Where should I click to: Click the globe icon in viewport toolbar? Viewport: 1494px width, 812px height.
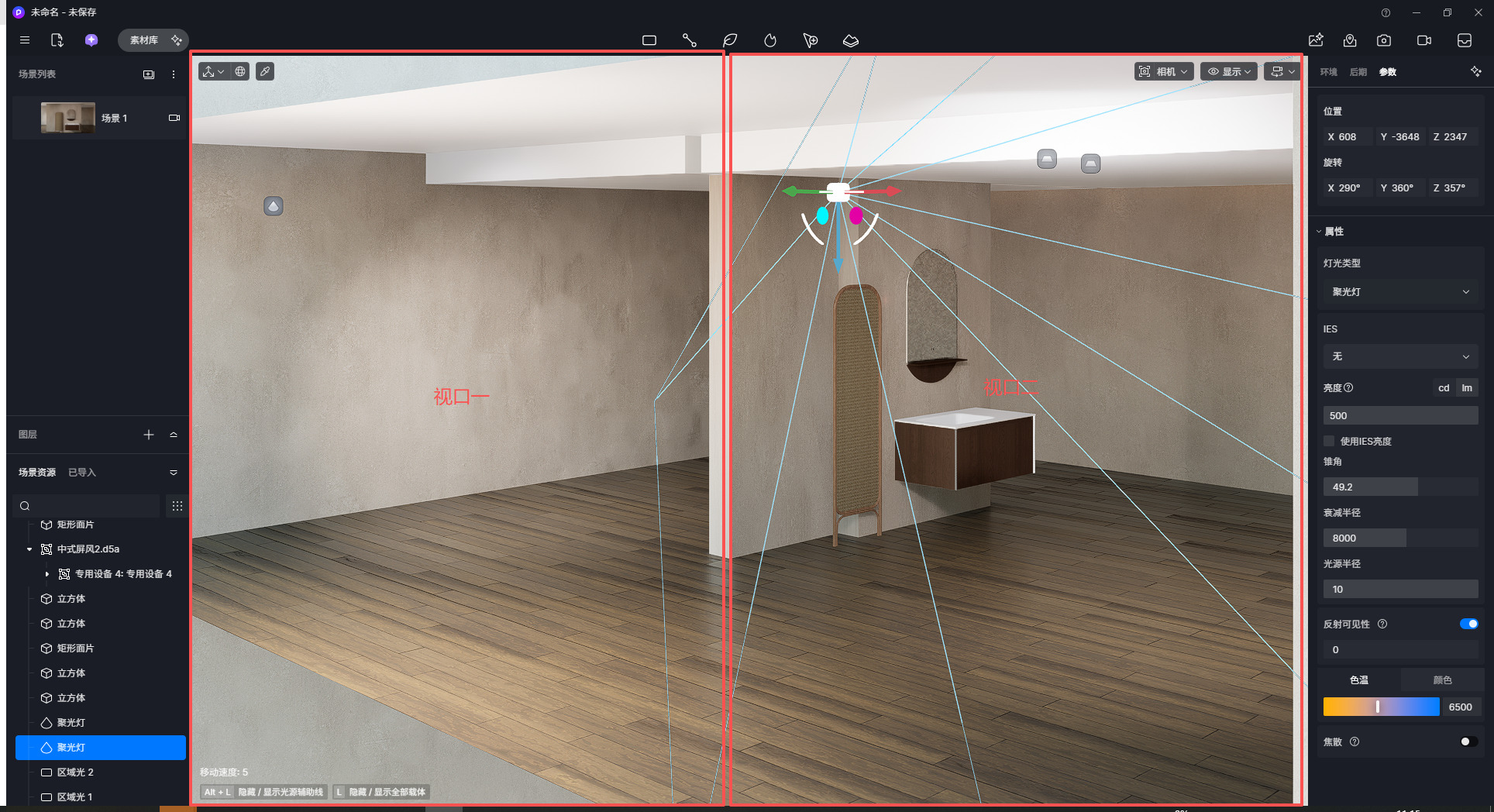pyautogui.click(x=241, y=71)
